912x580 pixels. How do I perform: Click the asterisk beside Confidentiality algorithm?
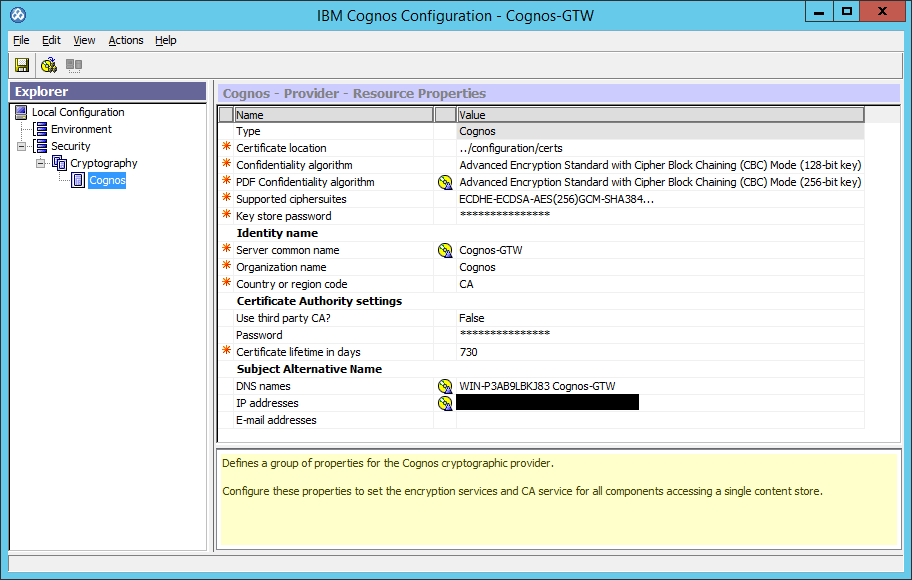pos(226,163)
